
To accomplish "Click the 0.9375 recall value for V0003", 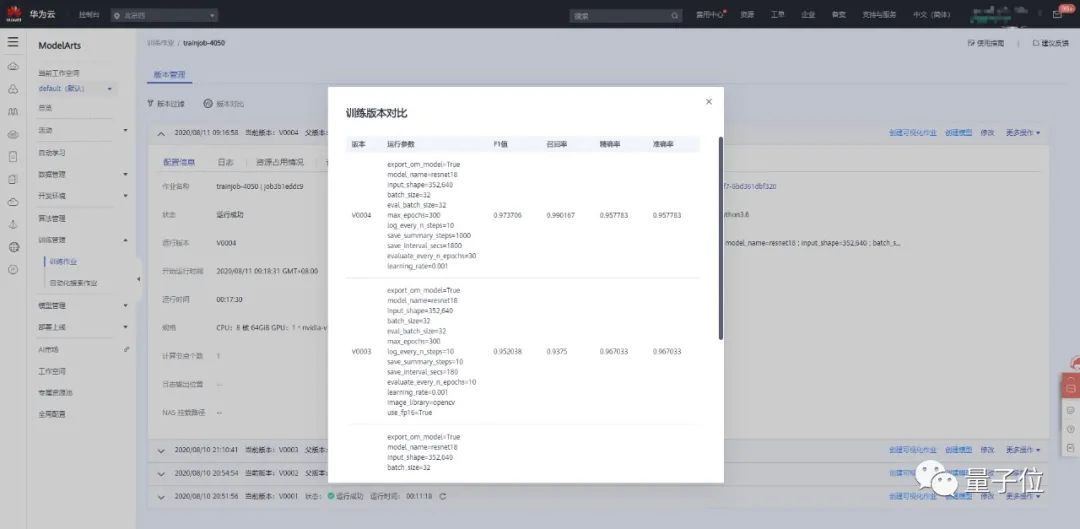I will tap(557, 351).
